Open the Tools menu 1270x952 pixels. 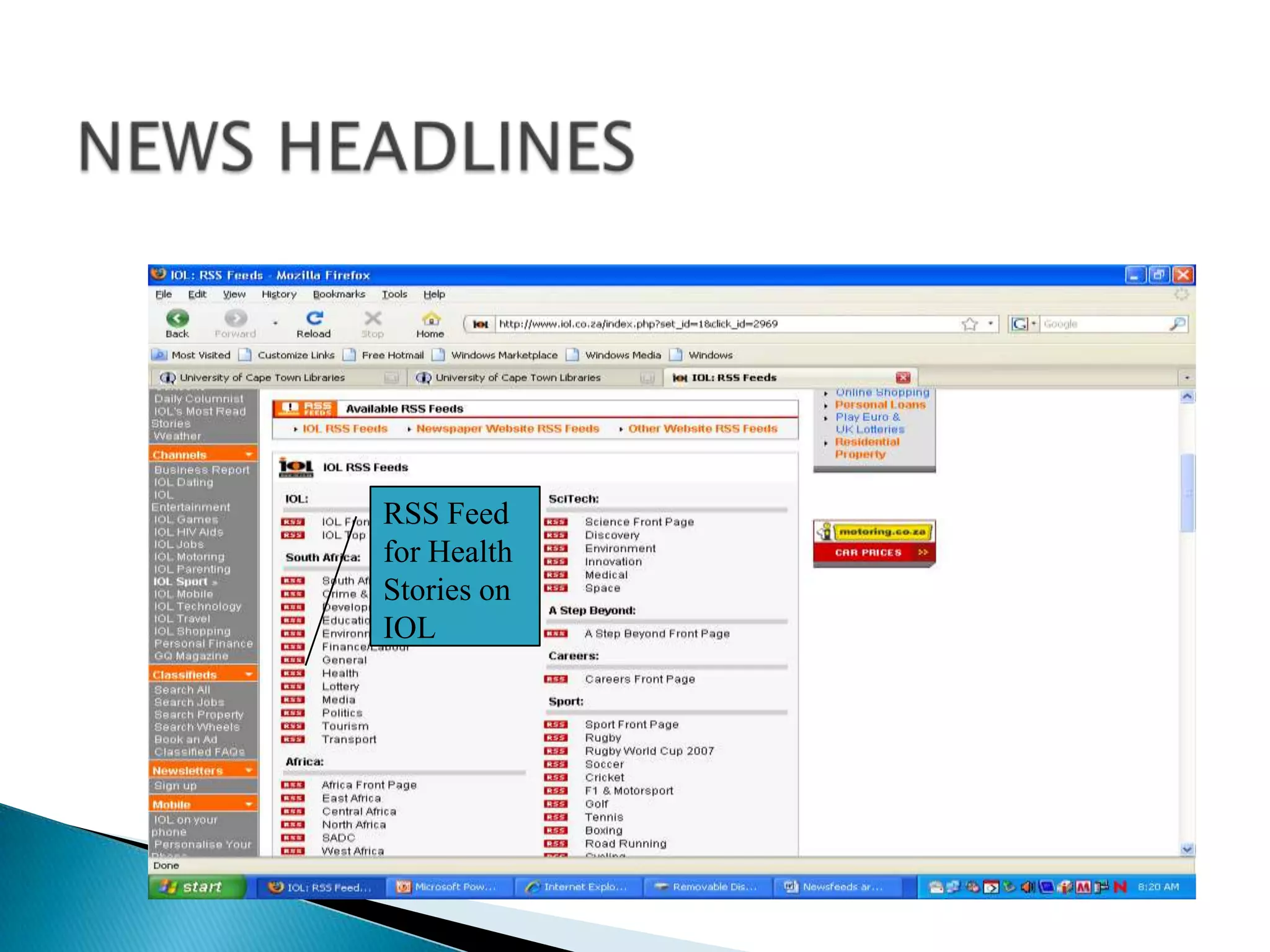[x=394, y=294]
